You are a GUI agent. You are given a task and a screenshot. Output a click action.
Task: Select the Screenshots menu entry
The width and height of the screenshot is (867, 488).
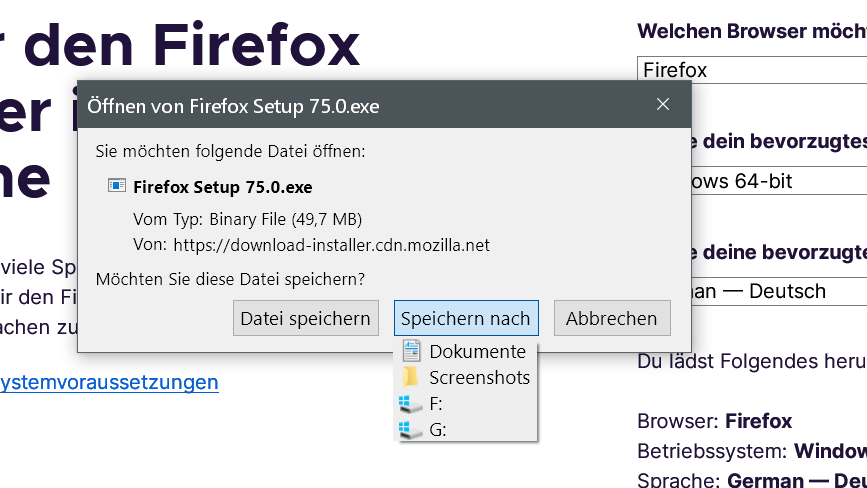tap(479, 377)
